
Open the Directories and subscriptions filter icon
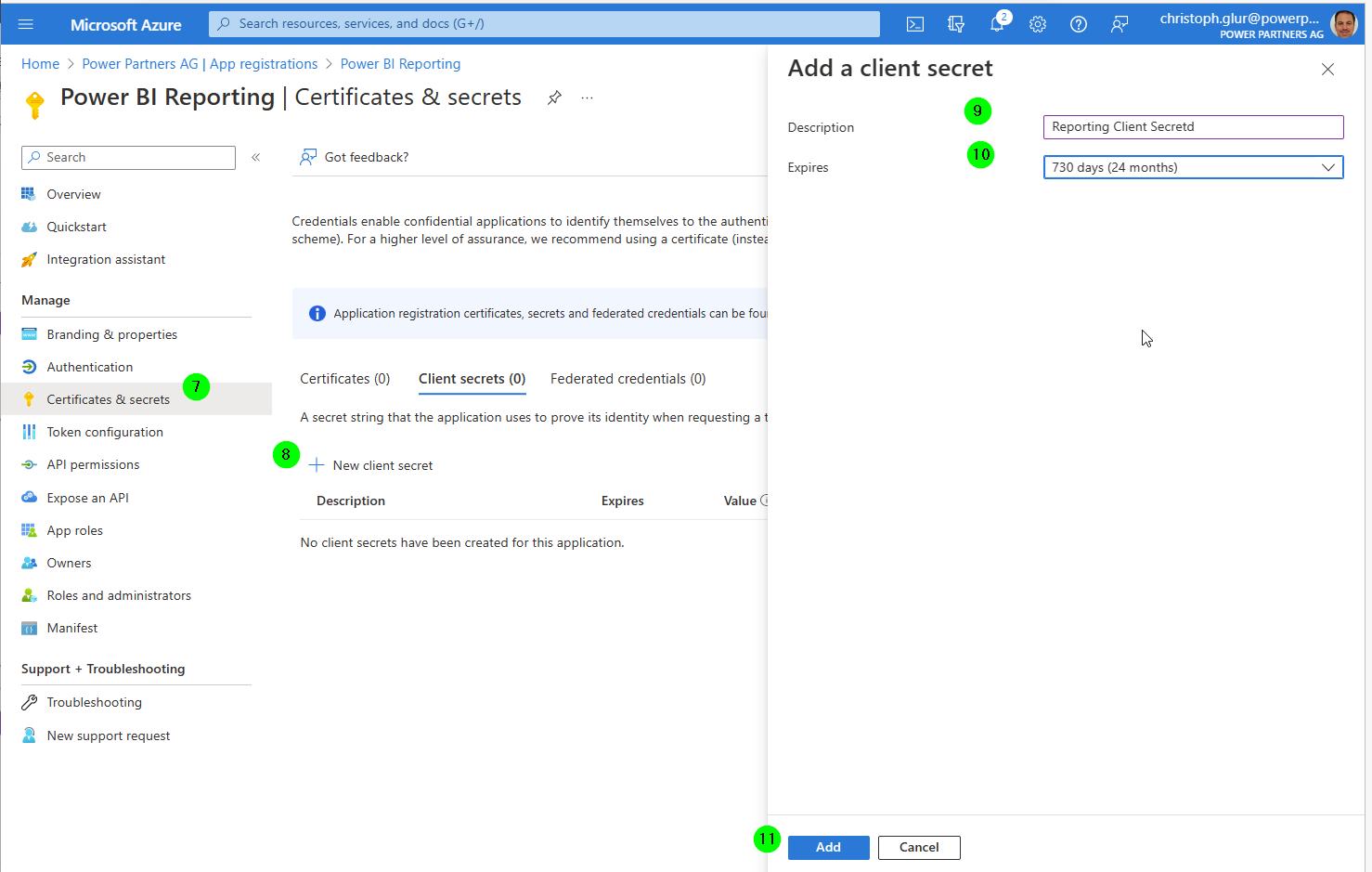[956, 24]
